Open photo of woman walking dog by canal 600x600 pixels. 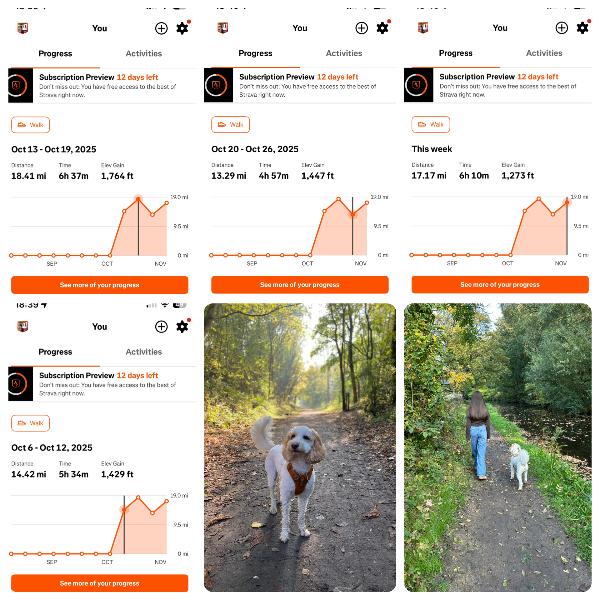pyautogui.click(x=498, y=447)
